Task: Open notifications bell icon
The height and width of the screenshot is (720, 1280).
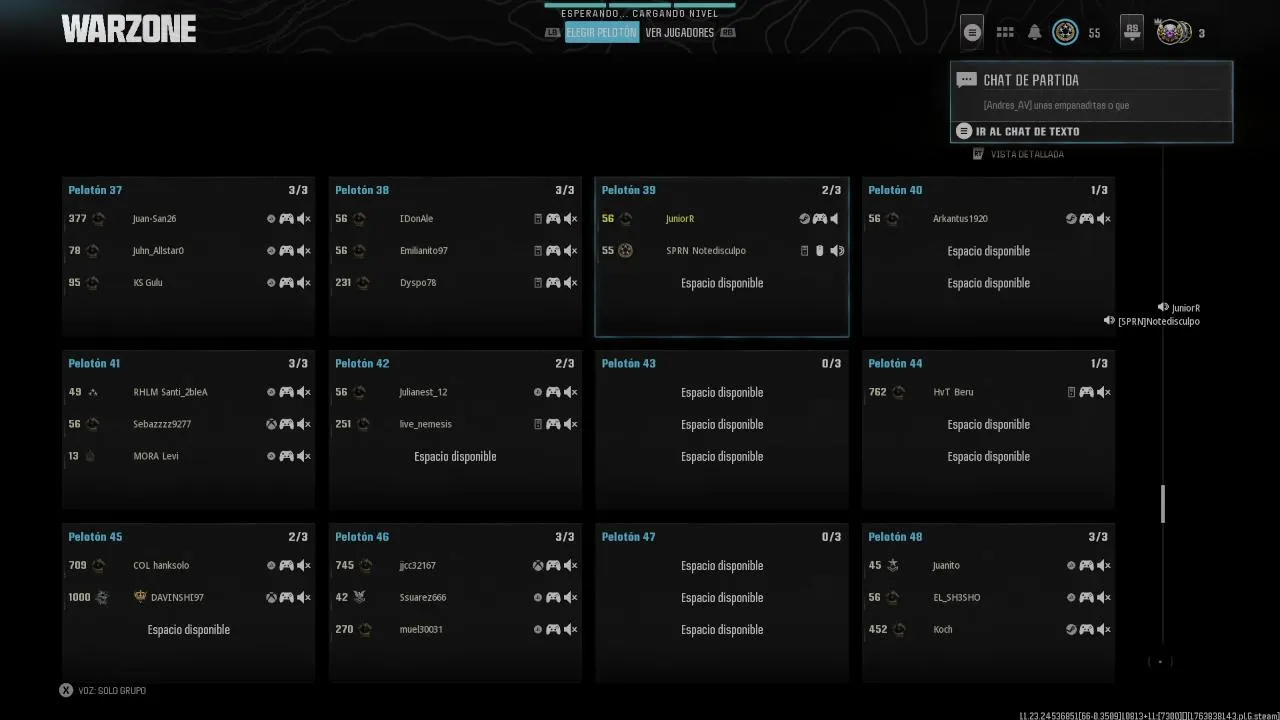Action: tap(1035, 32)
